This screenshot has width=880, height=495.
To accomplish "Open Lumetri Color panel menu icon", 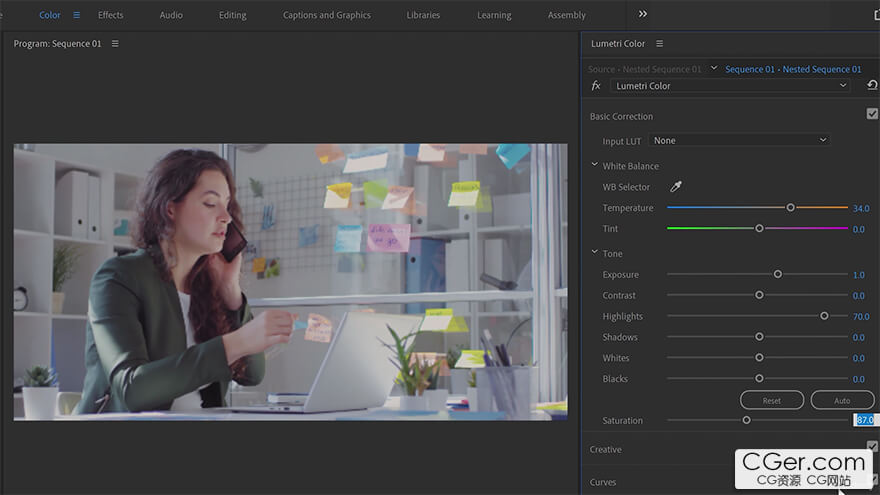I will (x=659, y=44).
